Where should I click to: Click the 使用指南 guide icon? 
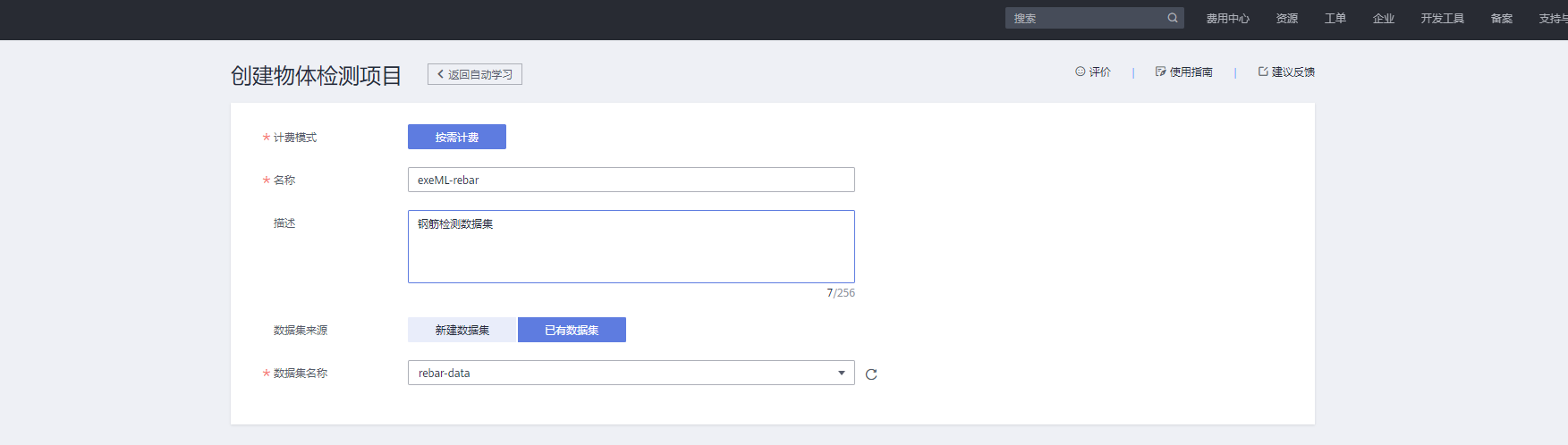click(1160, 71)
